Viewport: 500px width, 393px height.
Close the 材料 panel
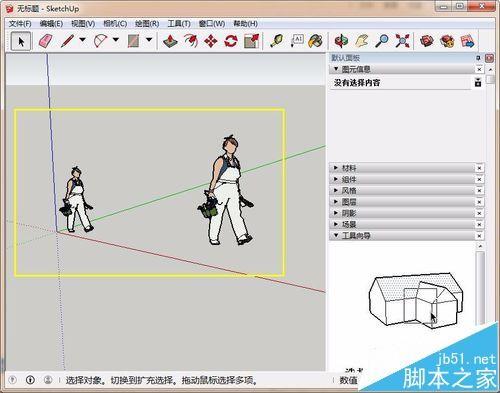479,168
